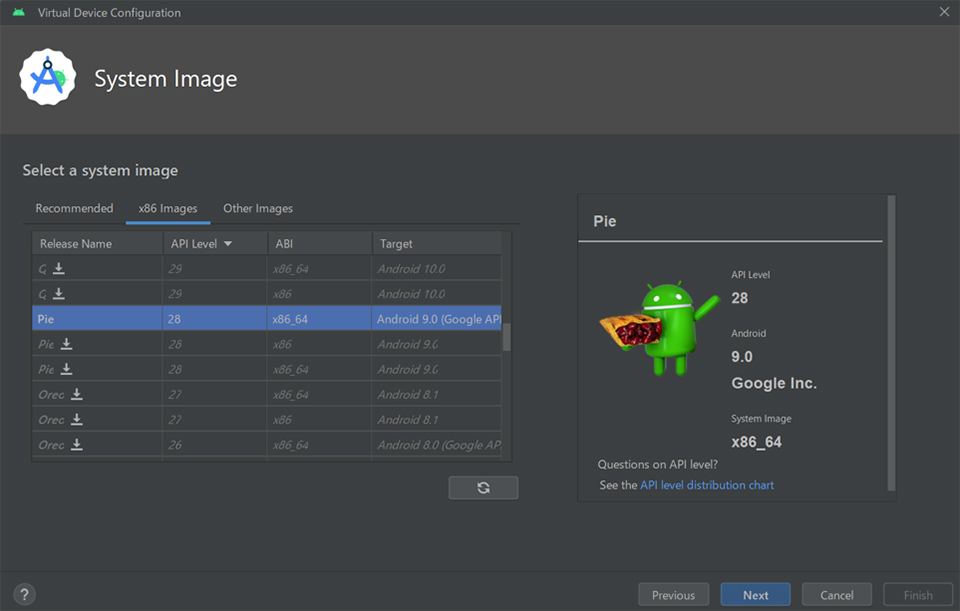Open the API level distribution chart link

[x=706, y=485]
